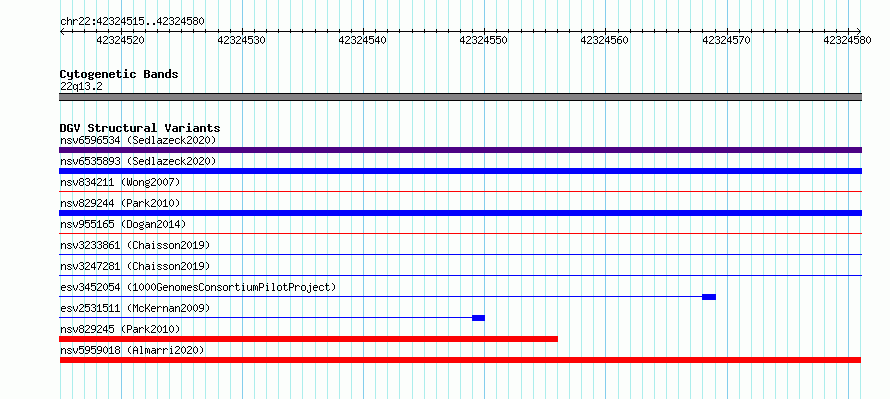Click the small blue block on esv2531511 track
The height and width of the screenshot is (399, 890).
(478, 318)
